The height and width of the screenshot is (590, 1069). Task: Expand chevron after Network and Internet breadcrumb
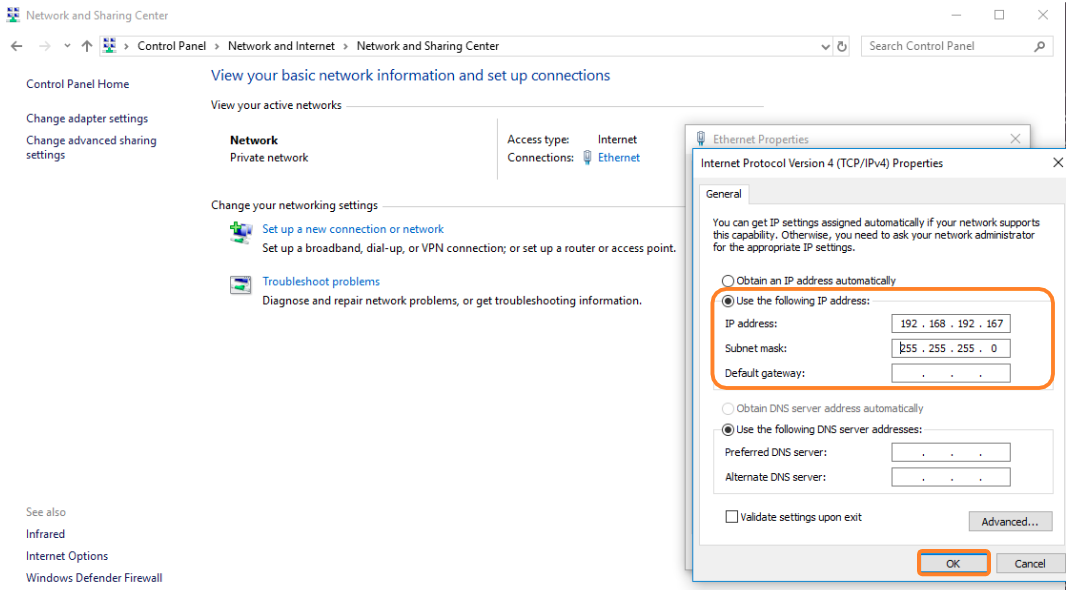(346, 46)
